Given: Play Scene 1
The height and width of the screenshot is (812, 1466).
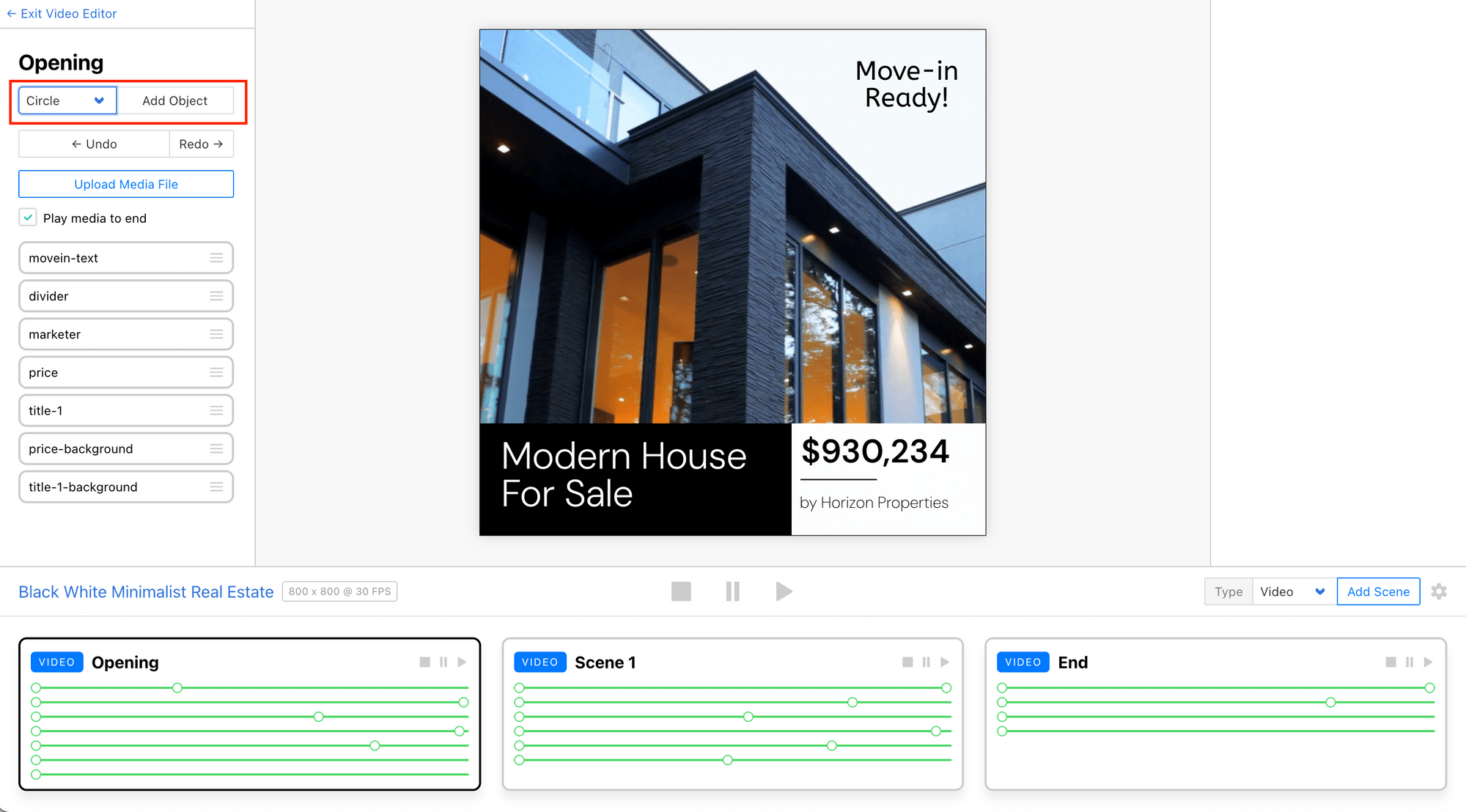Looking at the screenshot, I should 945,662.
